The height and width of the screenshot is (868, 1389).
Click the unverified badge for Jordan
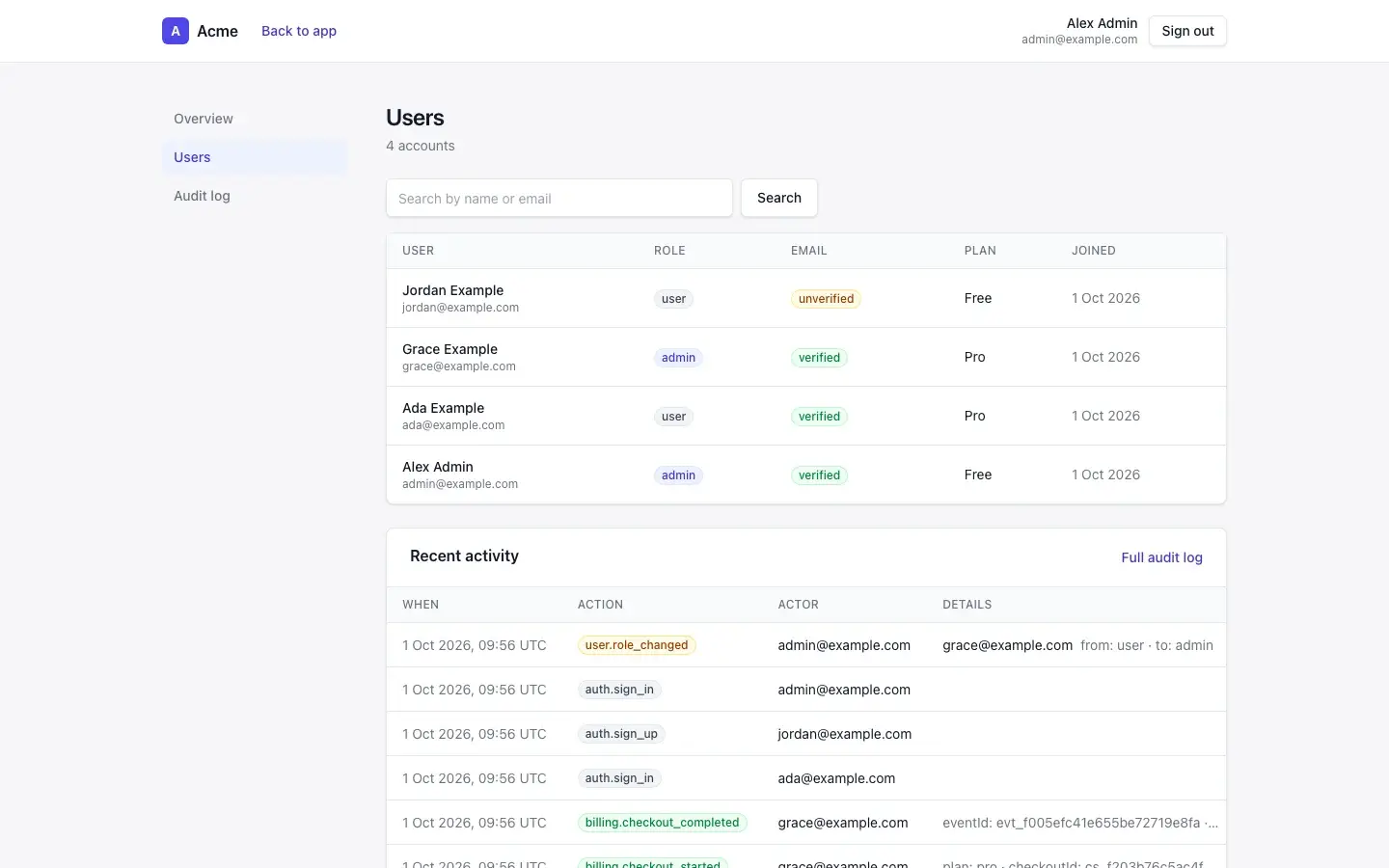point(826,299)
